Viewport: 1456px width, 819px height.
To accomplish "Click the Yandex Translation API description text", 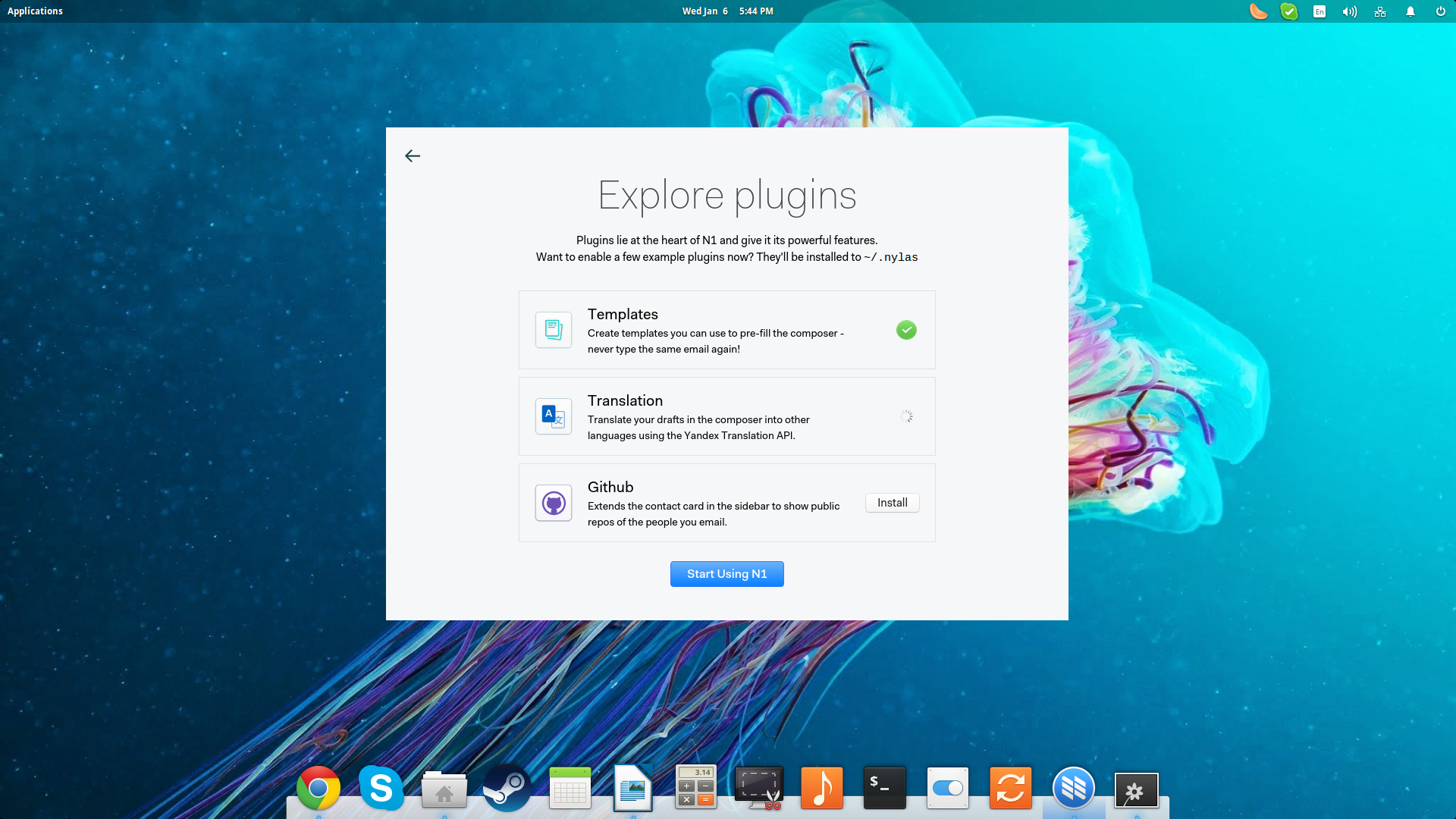I will 698,428.
